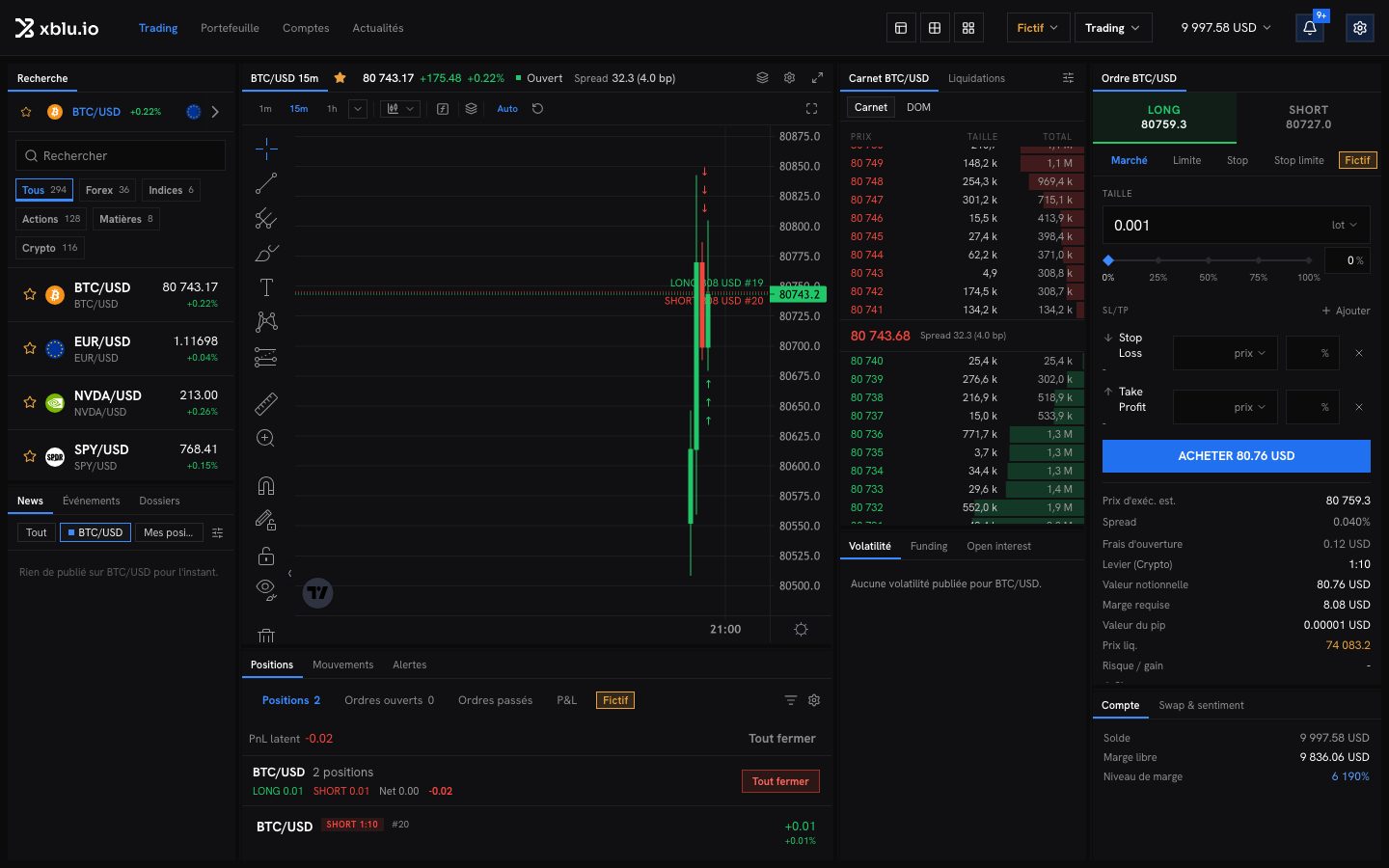This screenshot has height=868, width=1389.
Task: Expand chart panel with arrows icon
Action: coord(817,78)
